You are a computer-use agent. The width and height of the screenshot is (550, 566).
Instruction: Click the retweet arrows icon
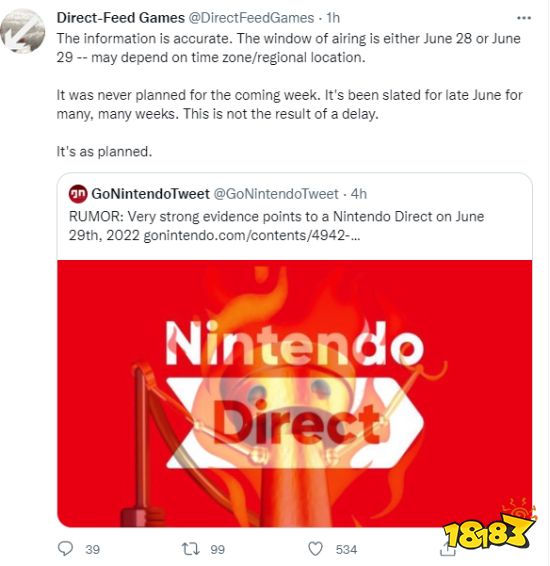(190, 549)
